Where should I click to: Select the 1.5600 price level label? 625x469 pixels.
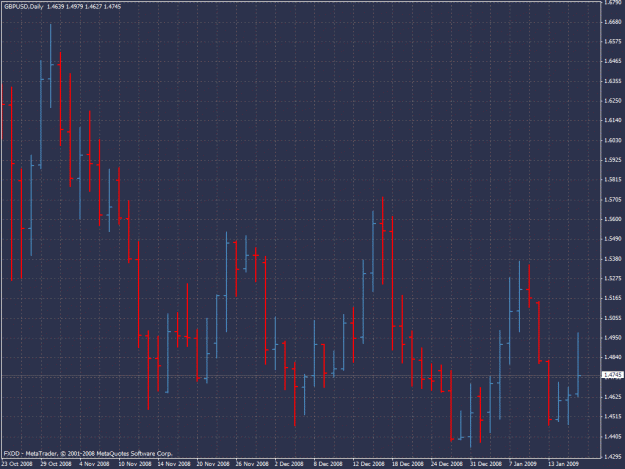pos(613,219)
